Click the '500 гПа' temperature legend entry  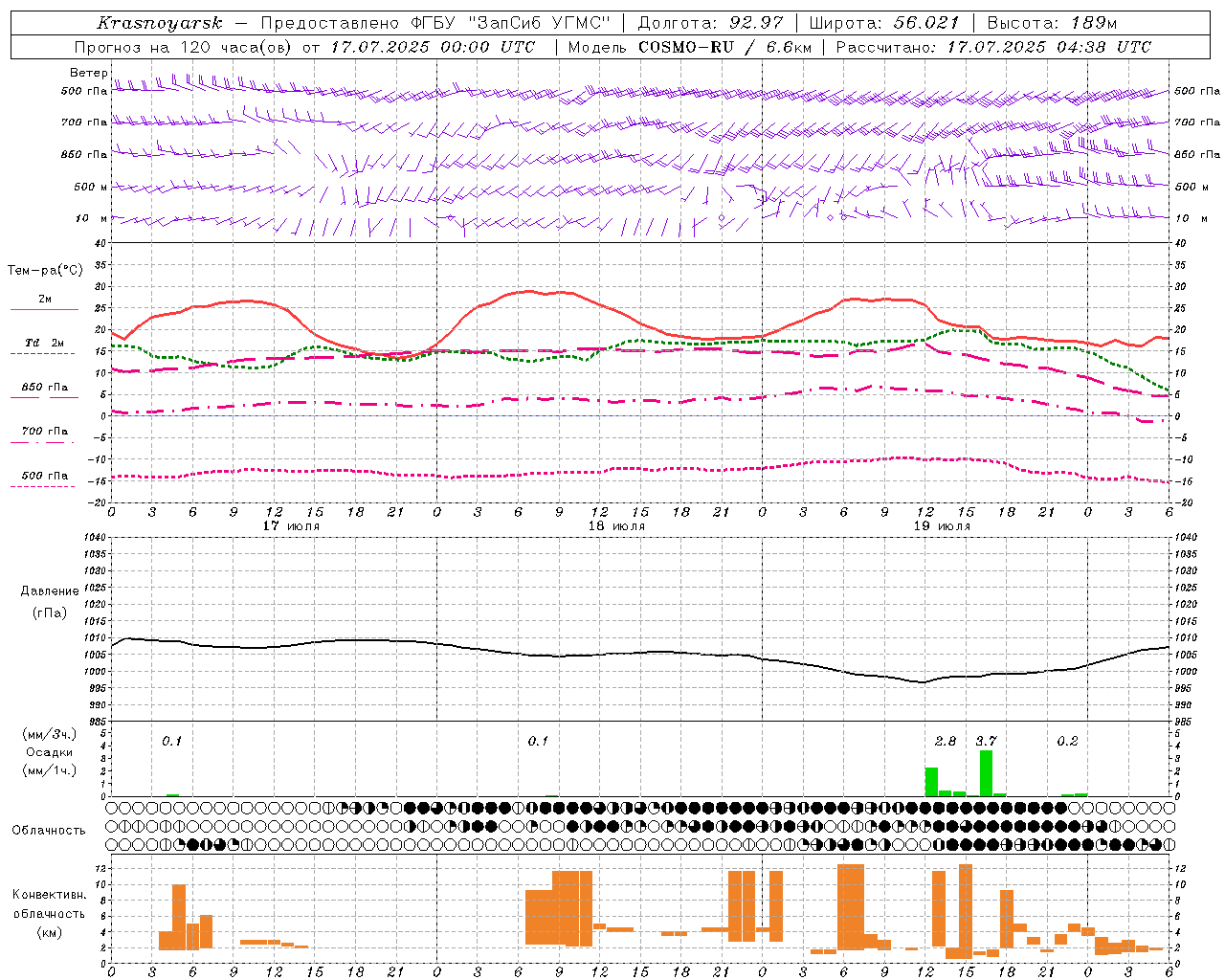point(45,476)
